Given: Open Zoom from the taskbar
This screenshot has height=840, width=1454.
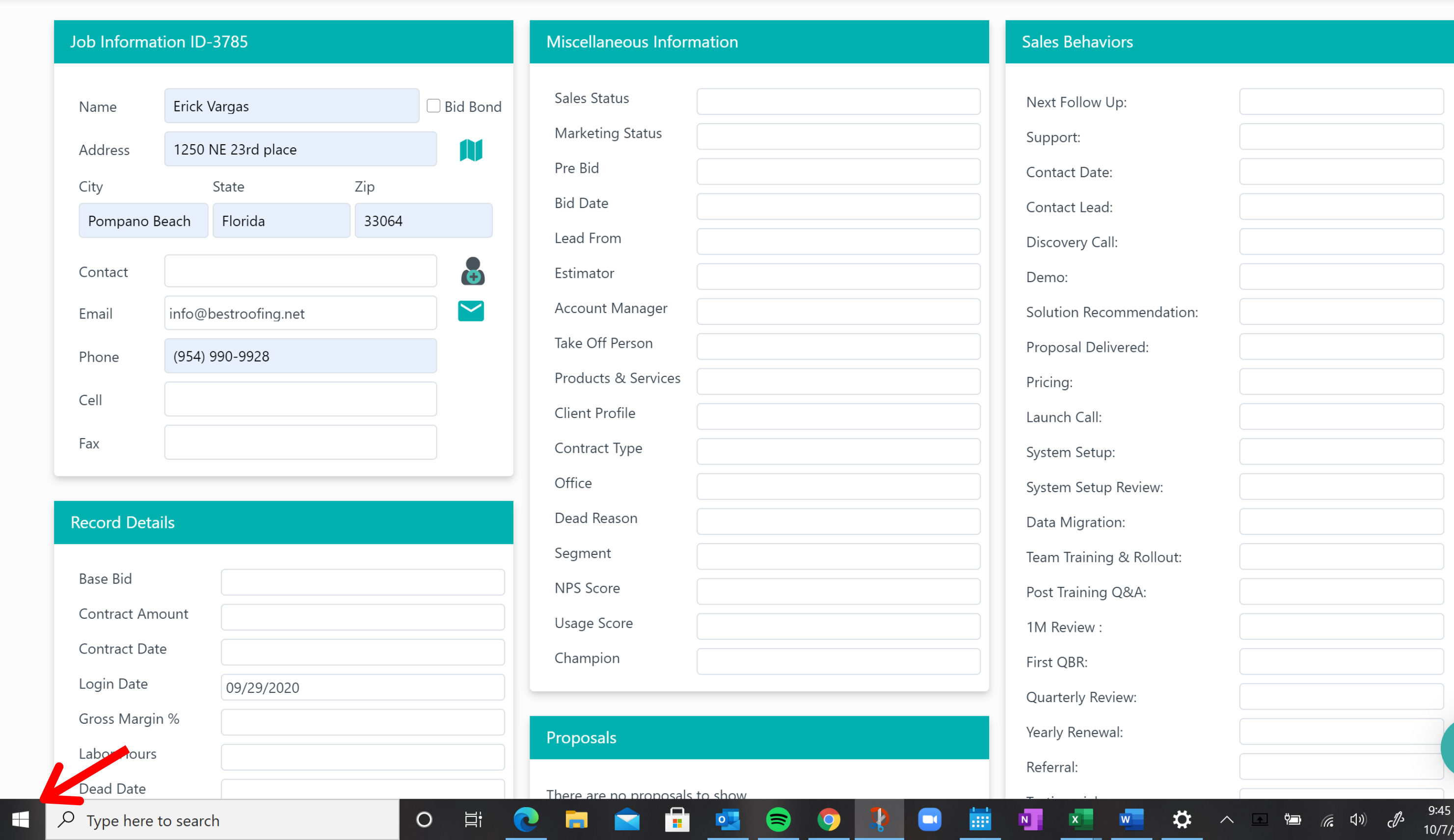Looking at the screenshot, I should 929,819.
